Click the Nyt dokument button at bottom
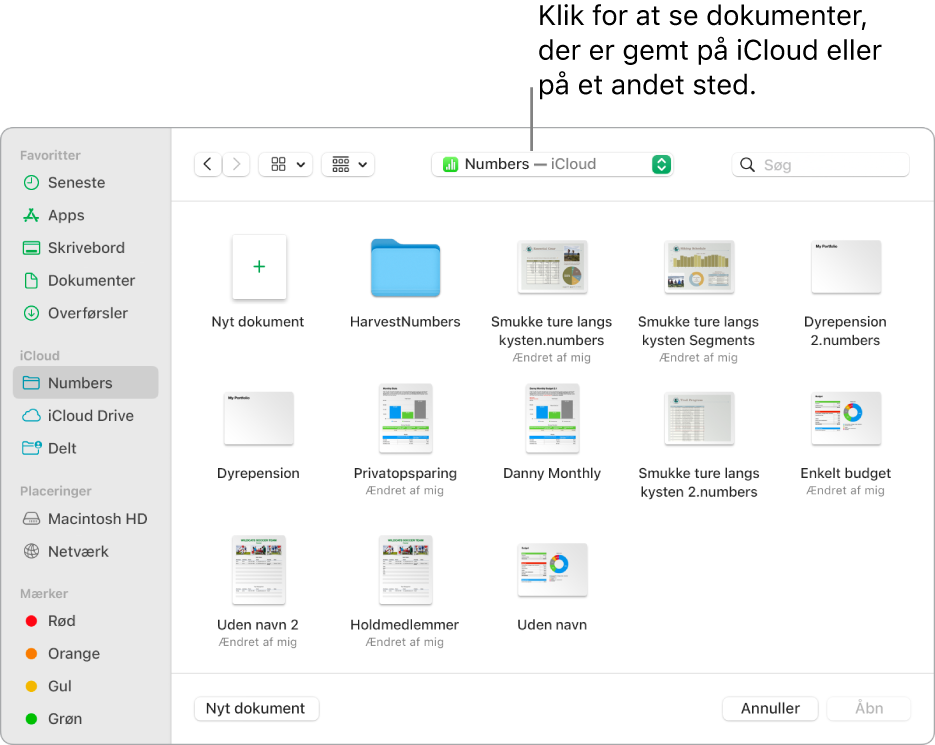 [x=256, y=709]
